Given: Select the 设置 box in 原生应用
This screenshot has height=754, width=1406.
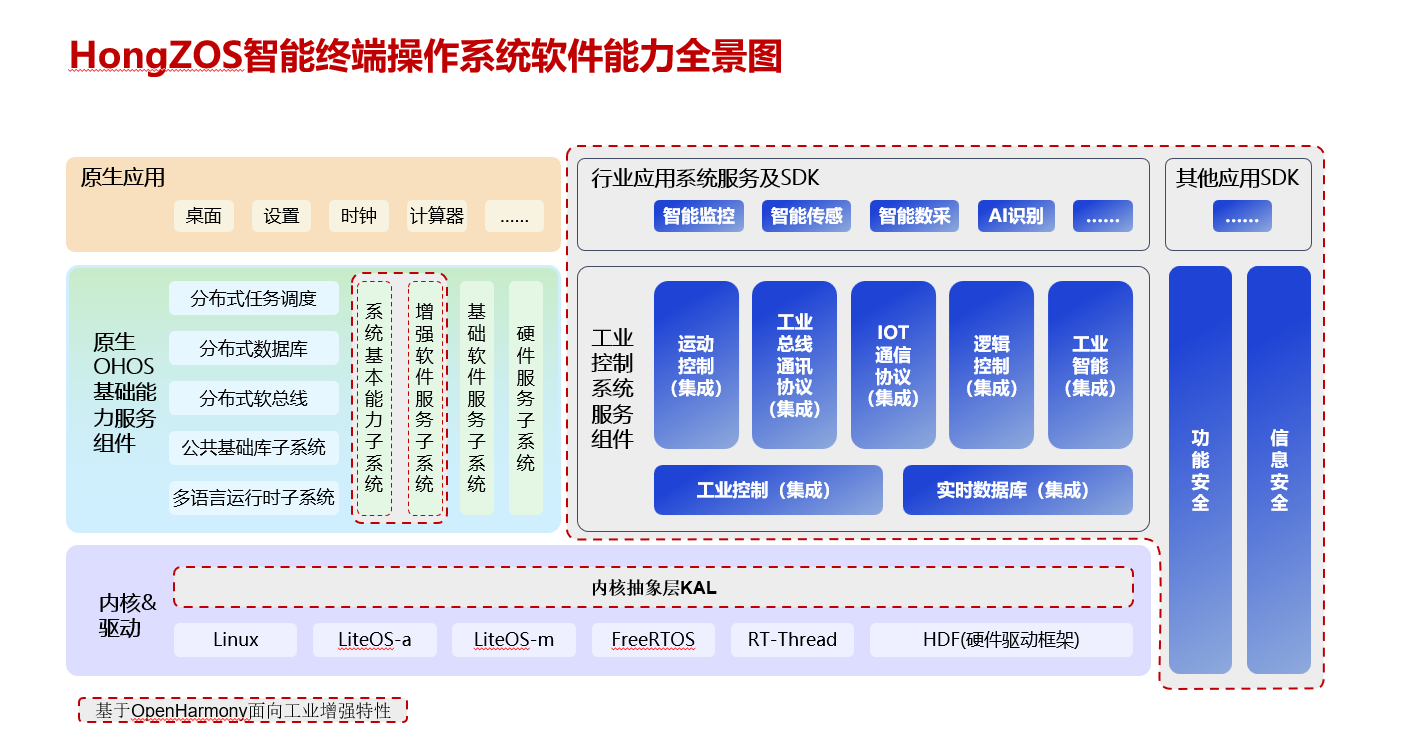Looking at the screenshot, I should tap(281, 216).
